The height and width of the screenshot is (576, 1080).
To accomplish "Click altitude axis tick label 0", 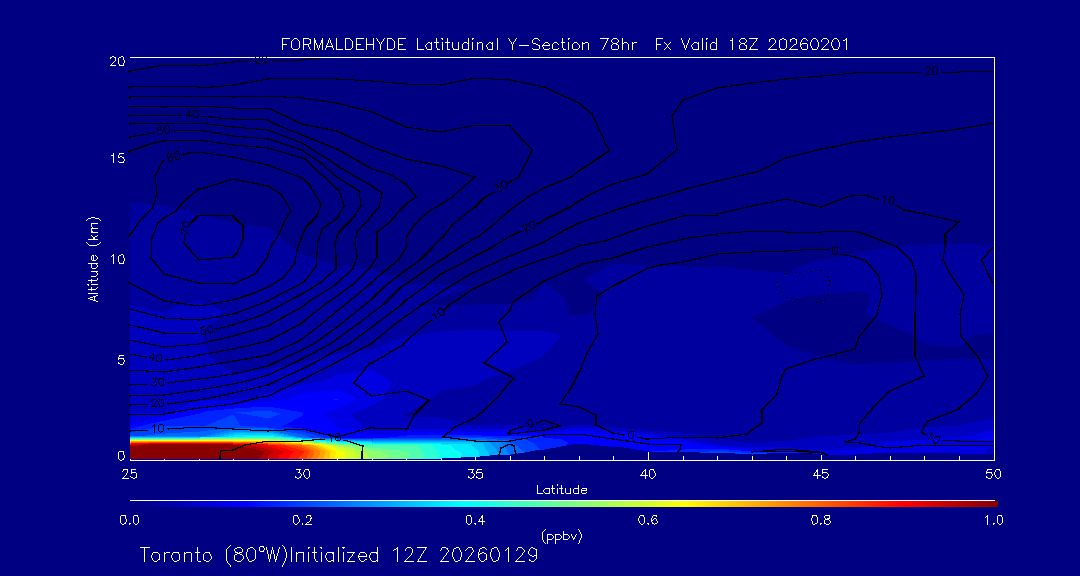I will click(x=121, y=455).
